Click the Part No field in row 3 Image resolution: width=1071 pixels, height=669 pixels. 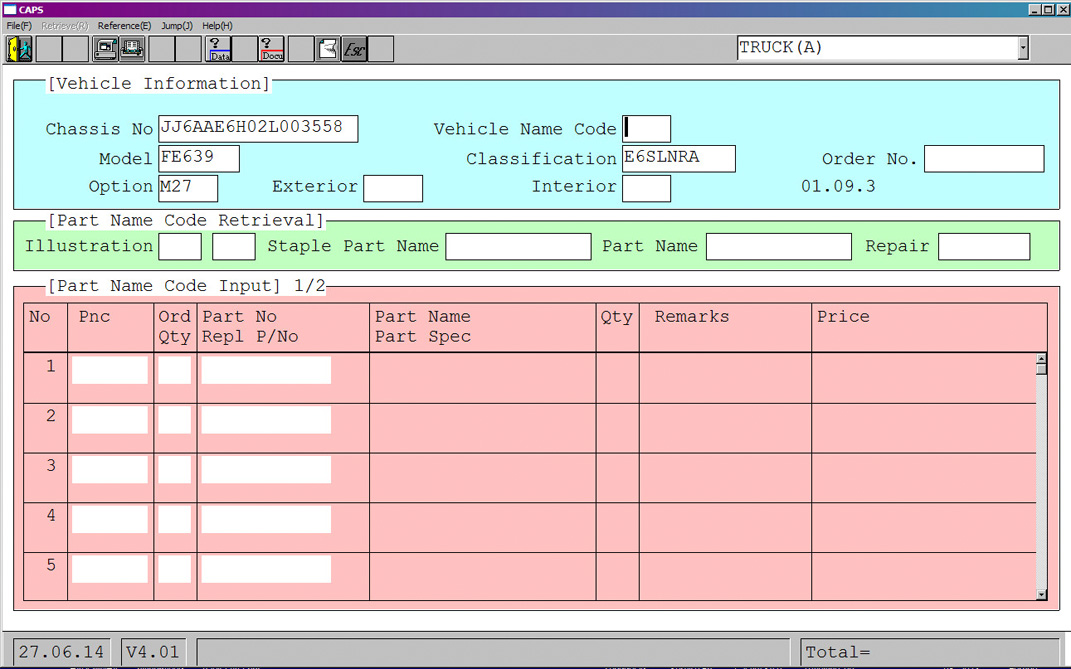(x=265, y=469)
